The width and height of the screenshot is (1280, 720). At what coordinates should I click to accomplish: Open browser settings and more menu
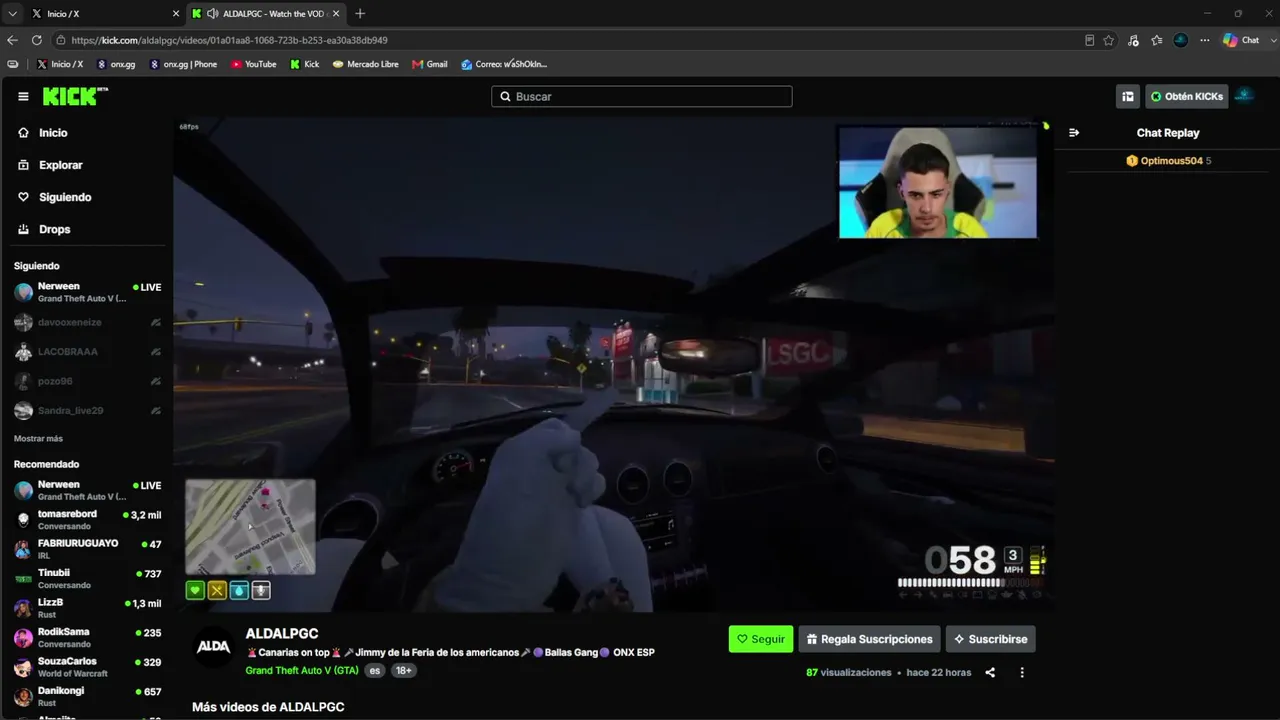(1205, 40)
